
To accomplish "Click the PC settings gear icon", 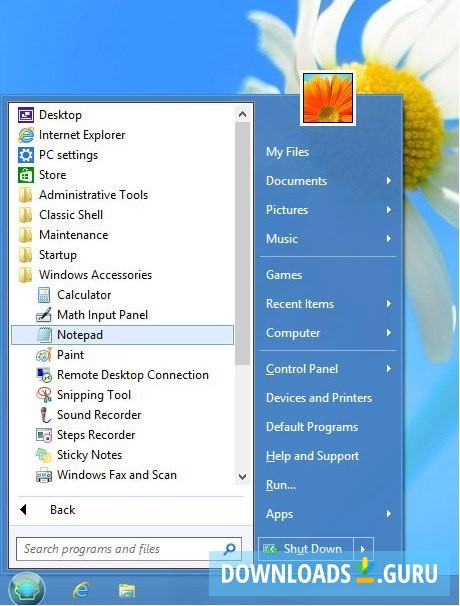I will pos(26,155).
